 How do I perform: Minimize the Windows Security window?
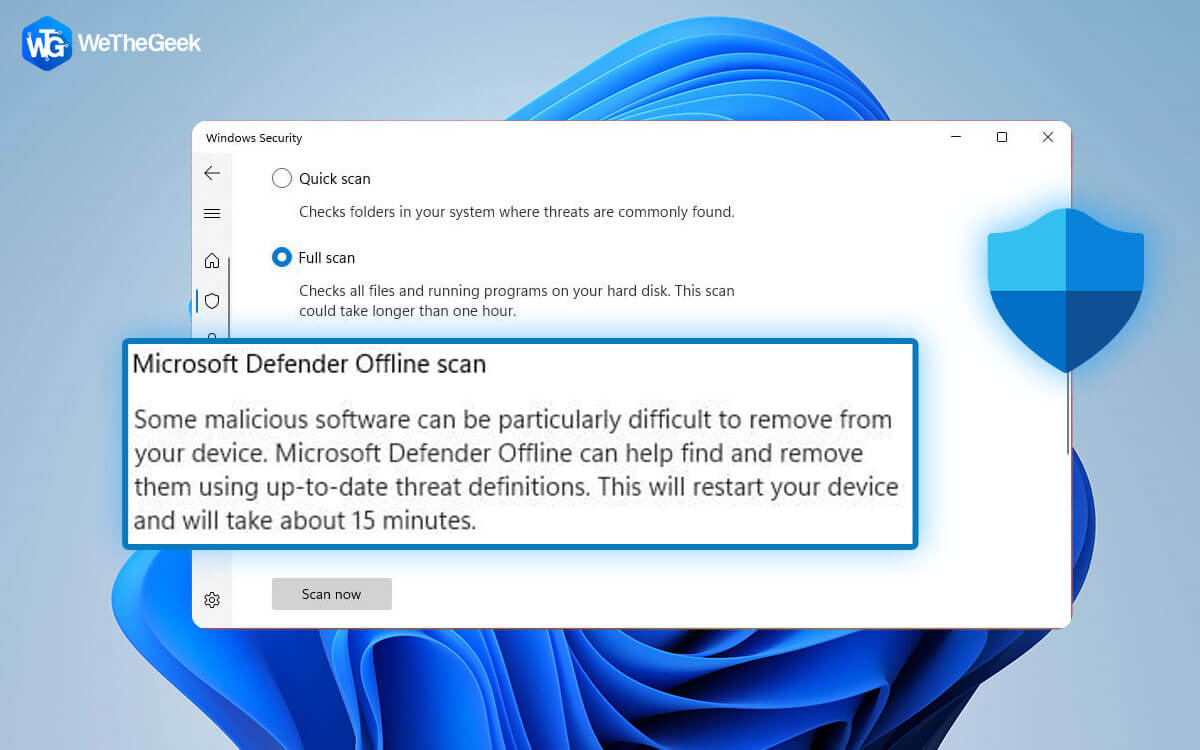956,137
